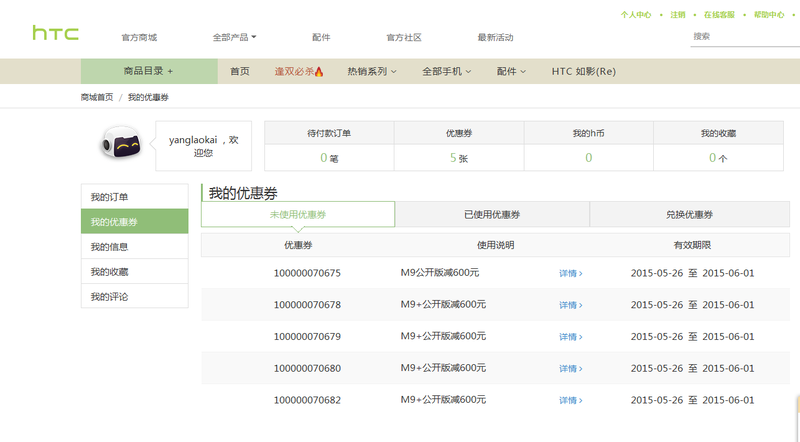Click coupon number 100000070680
Viewport: 800px width, 442px height.
307,368
